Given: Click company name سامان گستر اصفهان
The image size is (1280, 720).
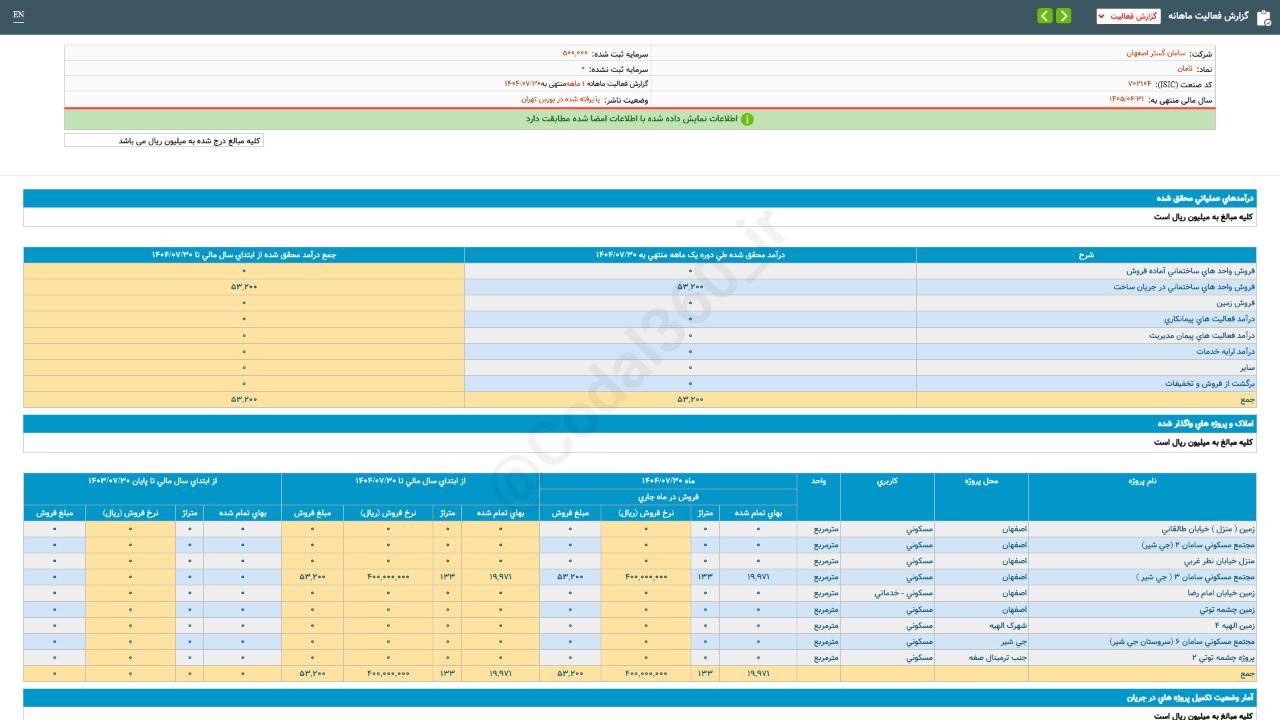Looking at the screenshot, I should (x=1155, y=52).
